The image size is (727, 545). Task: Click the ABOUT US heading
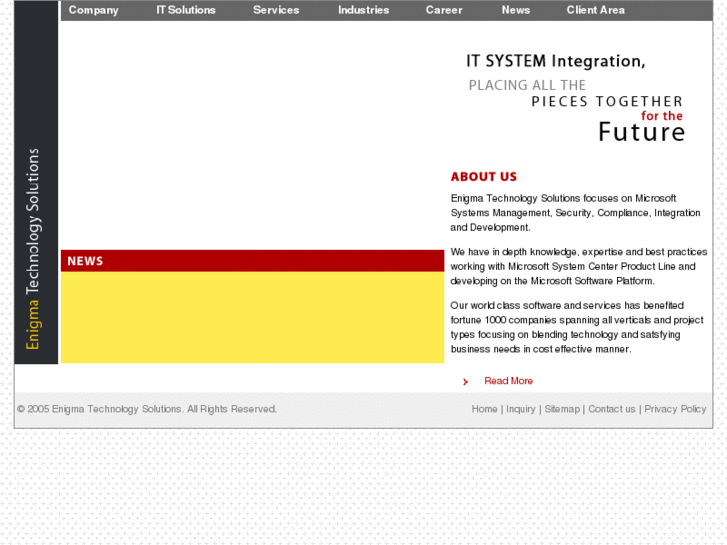484,177
